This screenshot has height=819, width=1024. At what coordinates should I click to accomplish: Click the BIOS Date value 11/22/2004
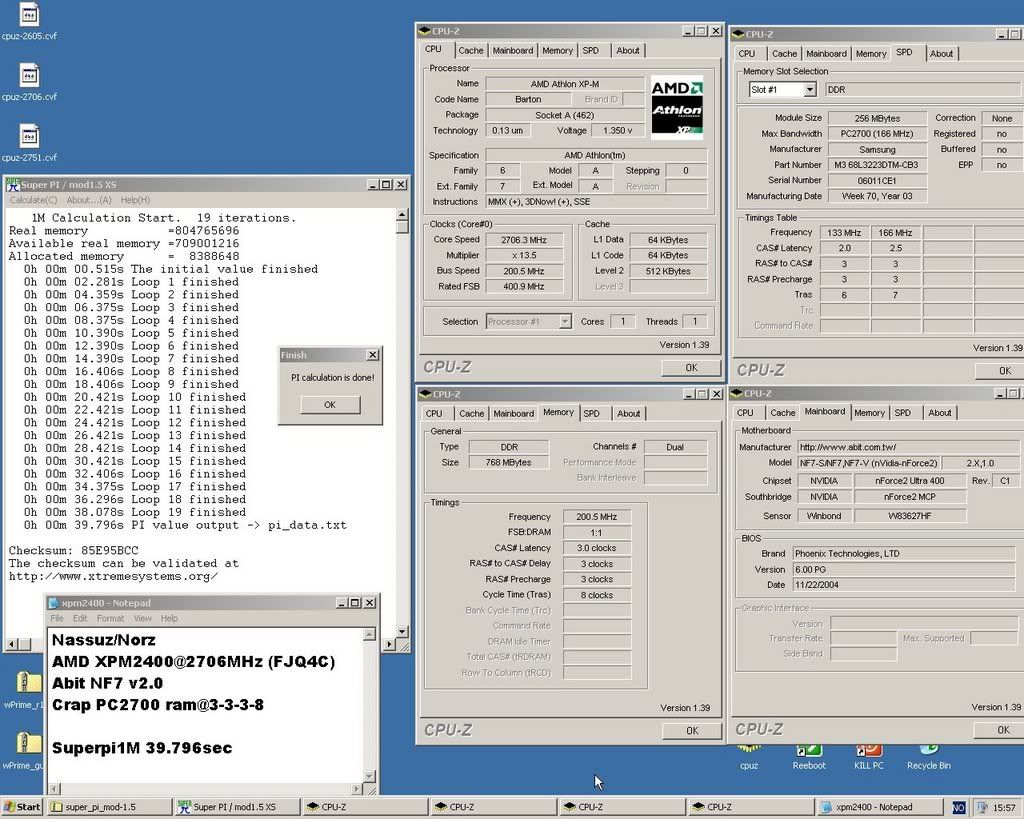click(x=904, y=585)
